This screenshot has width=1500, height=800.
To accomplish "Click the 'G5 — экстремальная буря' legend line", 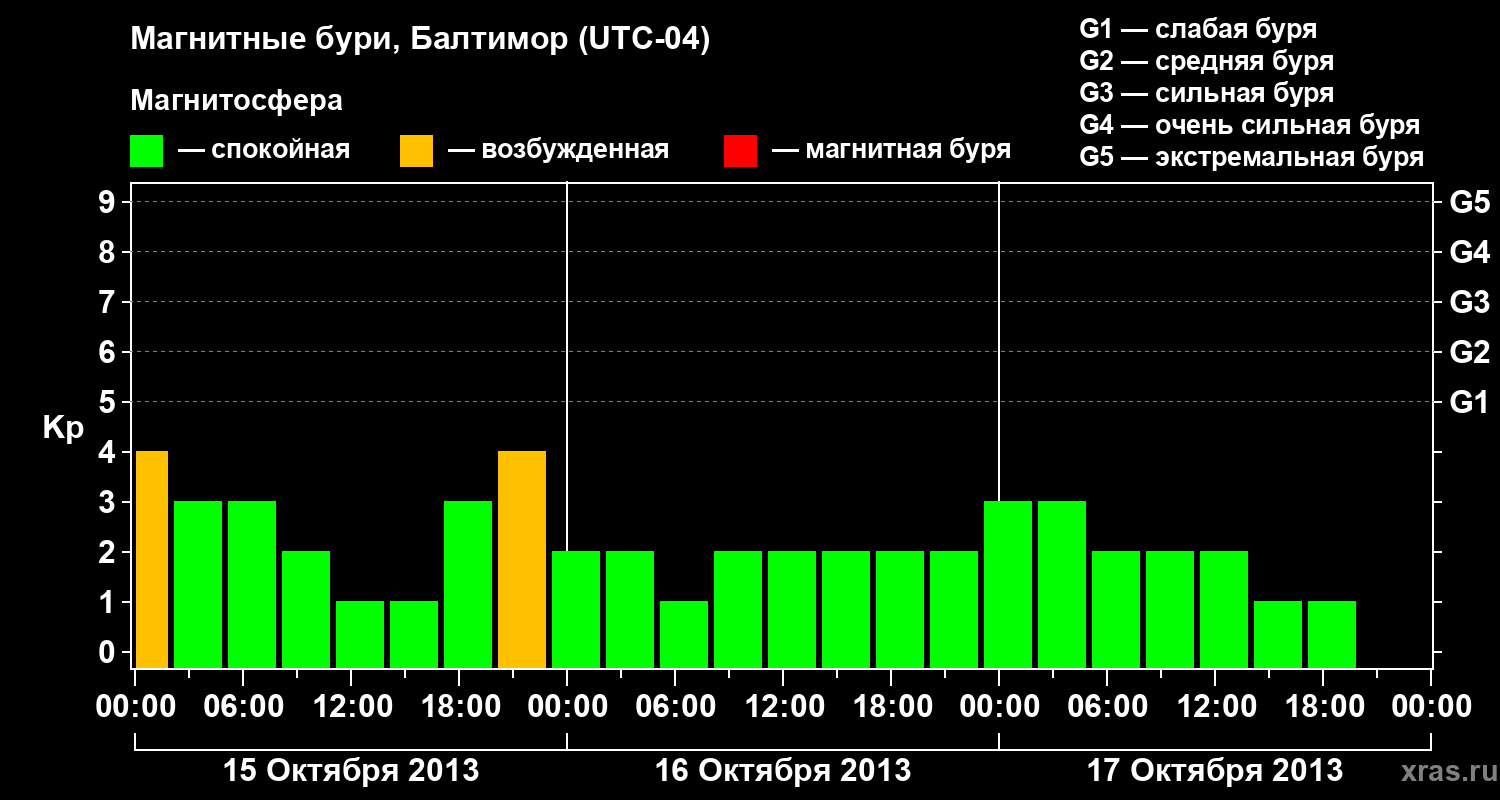I will [x=1251, y=157].
